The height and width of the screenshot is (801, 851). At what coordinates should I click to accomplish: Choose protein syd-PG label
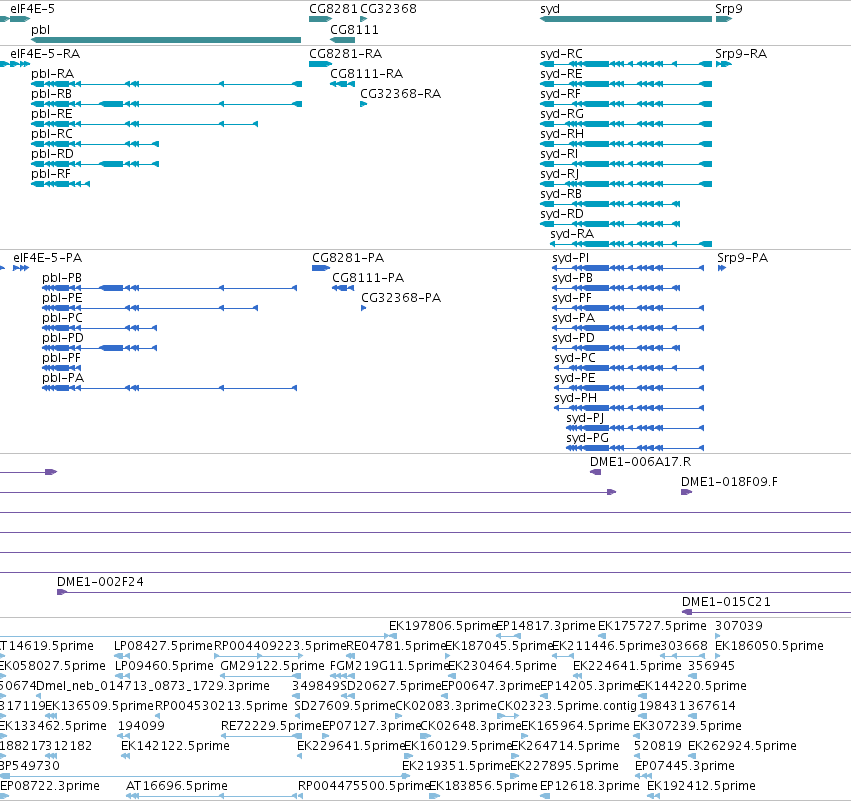pyautogui.click(x=588, y=438)
